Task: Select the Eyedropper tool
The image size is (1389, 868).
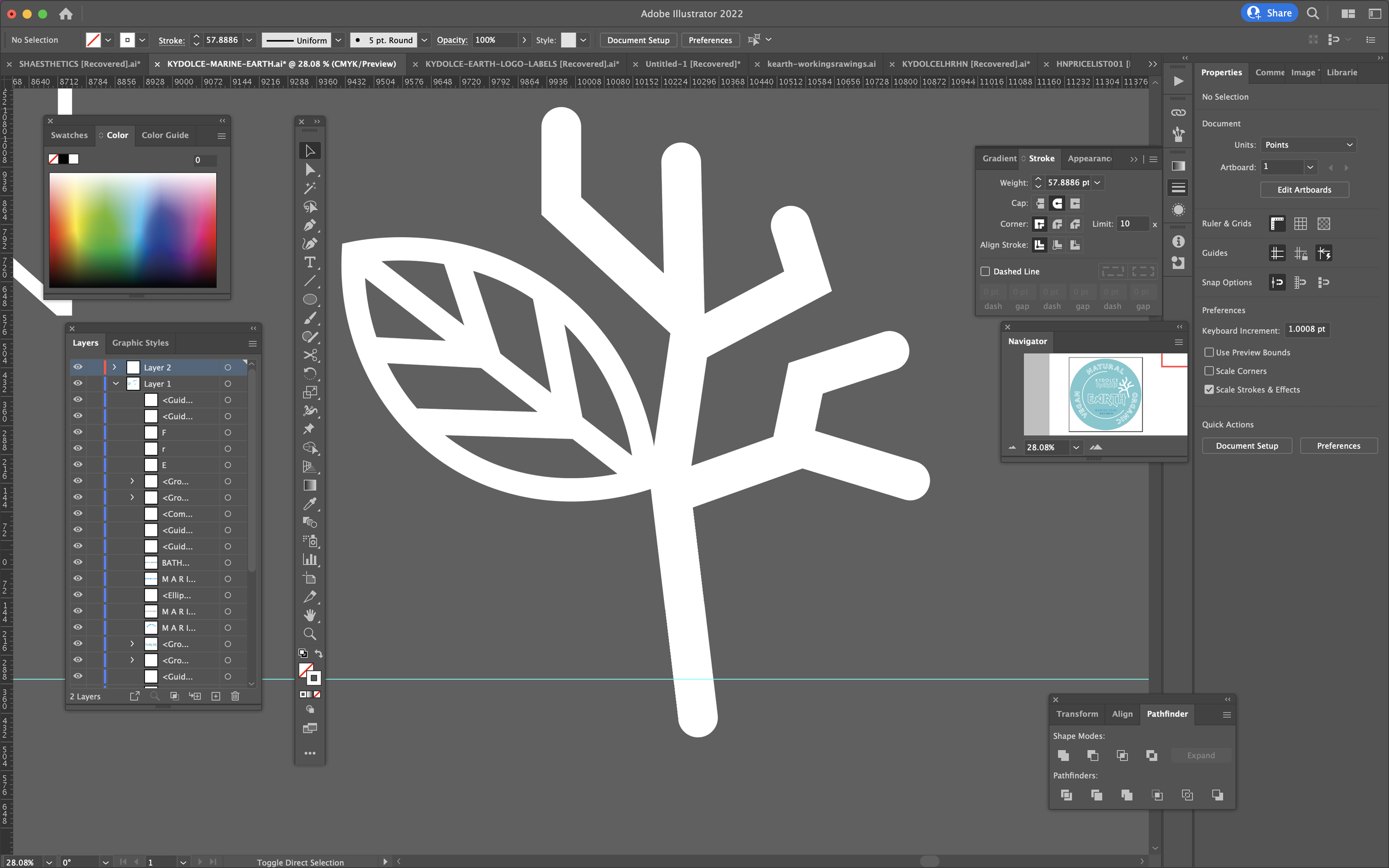Action: click(310, 504)
